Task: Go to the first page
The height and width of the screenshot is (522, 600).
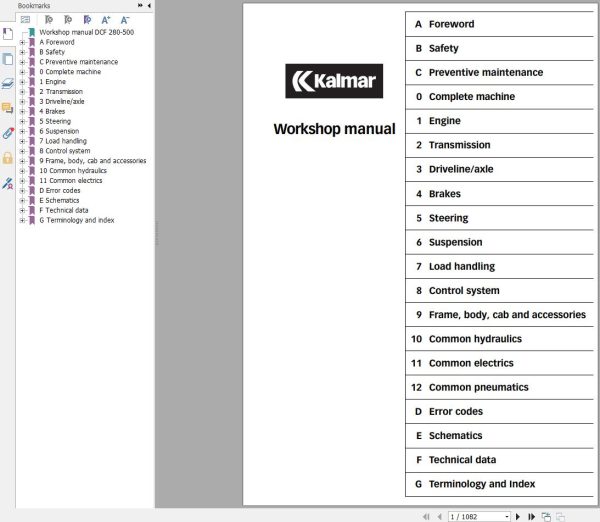Action: pyautogui.click(x=426, y=517)
